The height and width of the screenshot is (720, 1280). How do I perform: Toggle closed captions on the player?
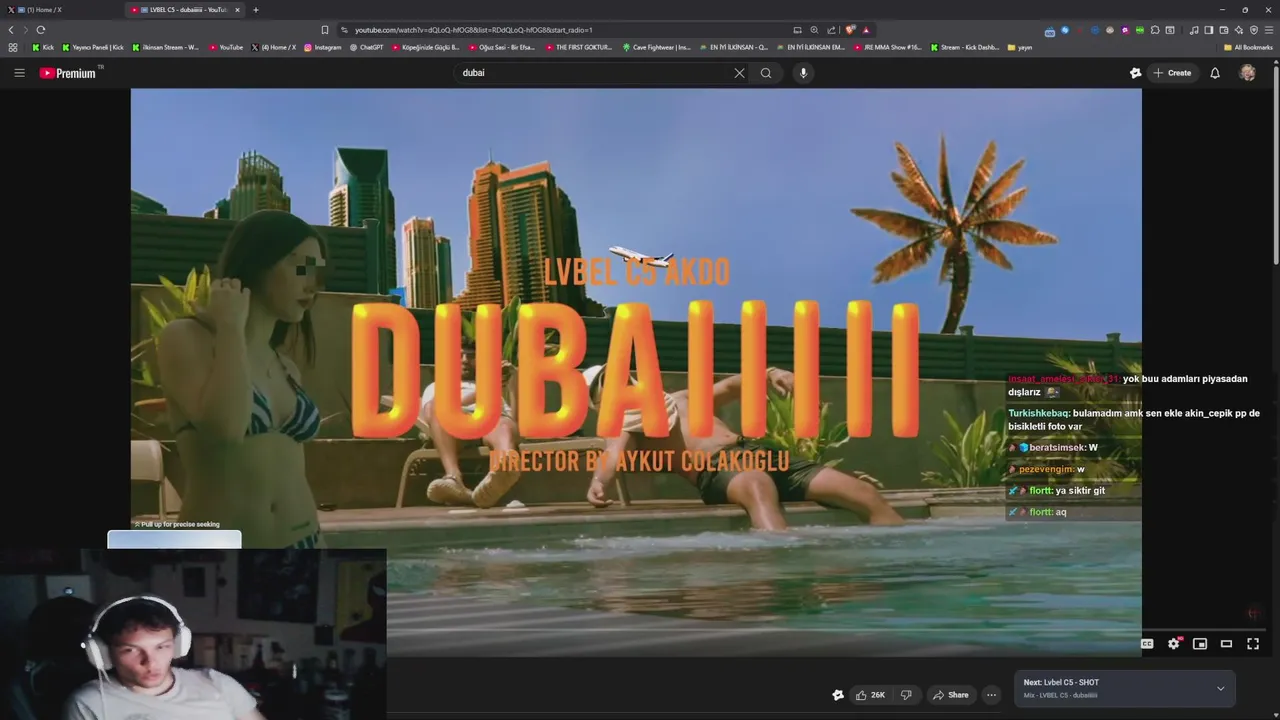pyautogui.click(x=1147, y=644)
